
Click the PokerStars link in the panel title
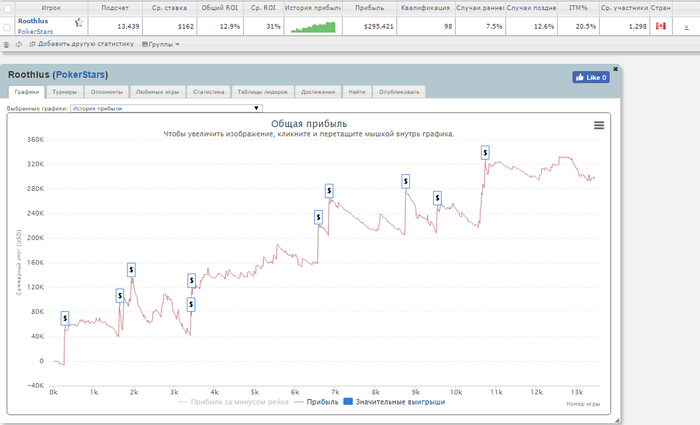(x=80, y=75)
